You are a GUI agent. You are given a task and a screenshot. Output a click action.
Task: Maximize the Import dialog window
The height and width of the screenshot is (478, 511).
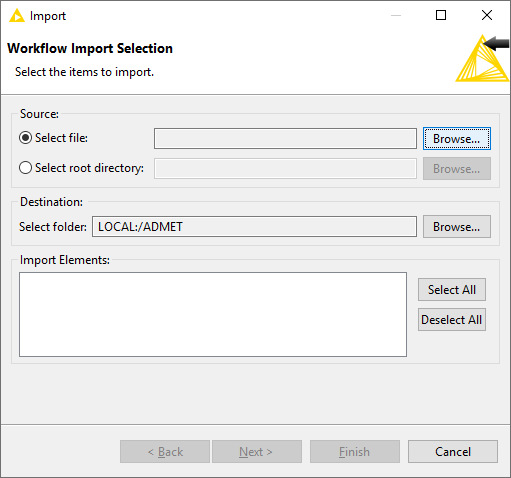pos(441,15)
